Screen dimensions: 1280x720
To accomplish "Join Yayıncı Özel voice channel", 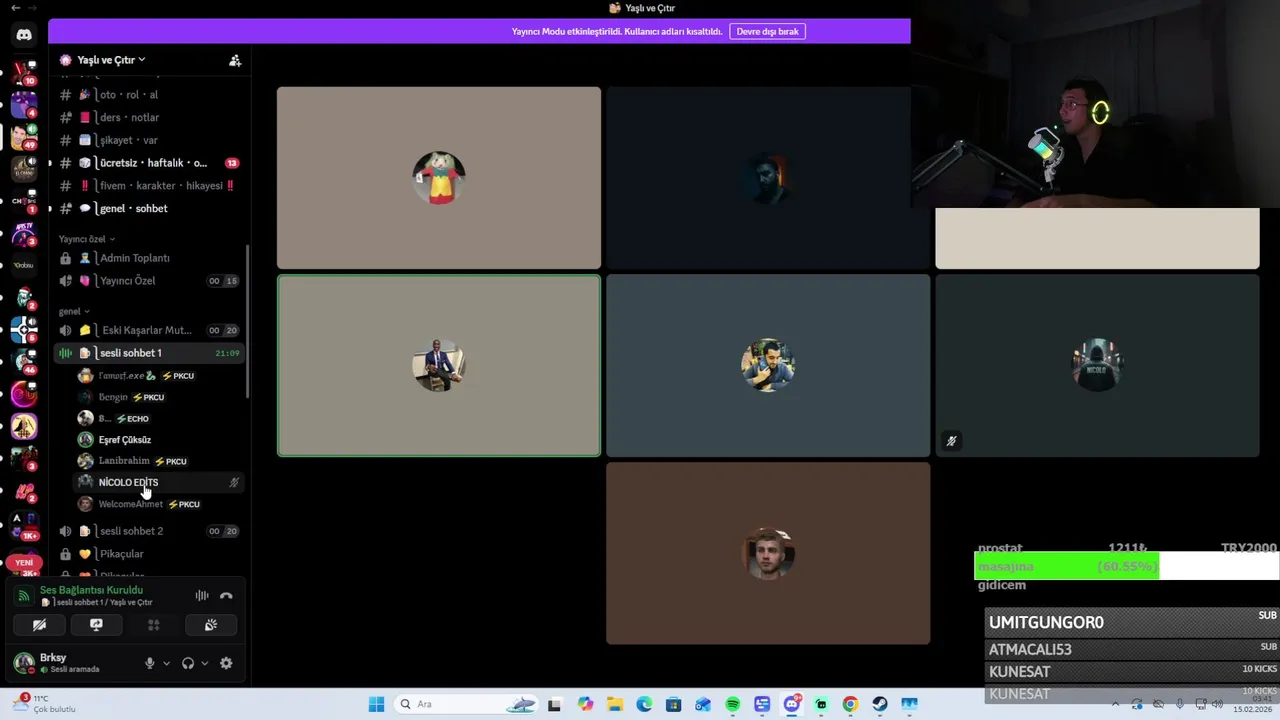I will coord(148,281).
